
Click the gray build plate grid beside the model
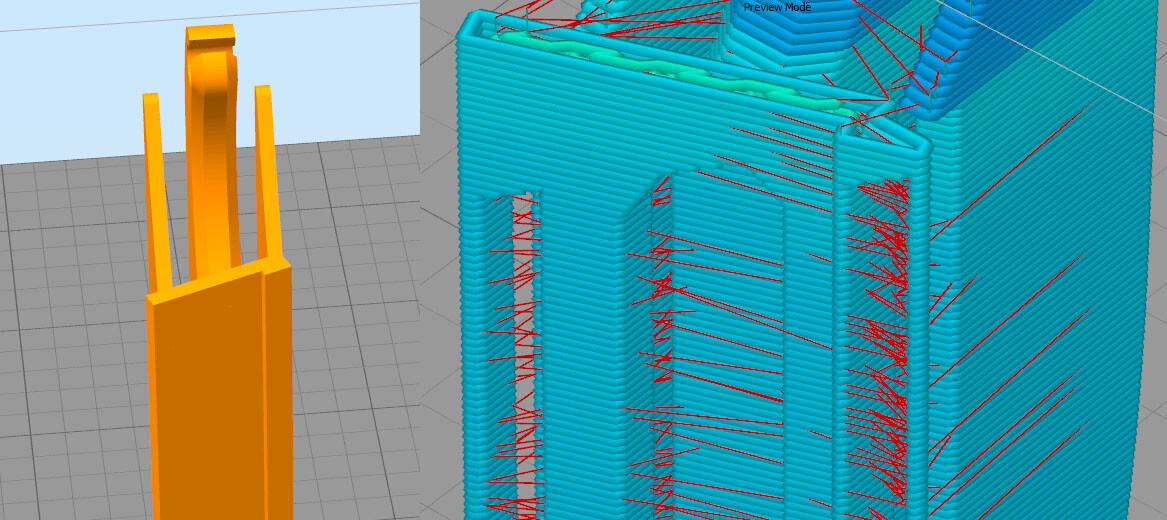[x=74, y=335]
